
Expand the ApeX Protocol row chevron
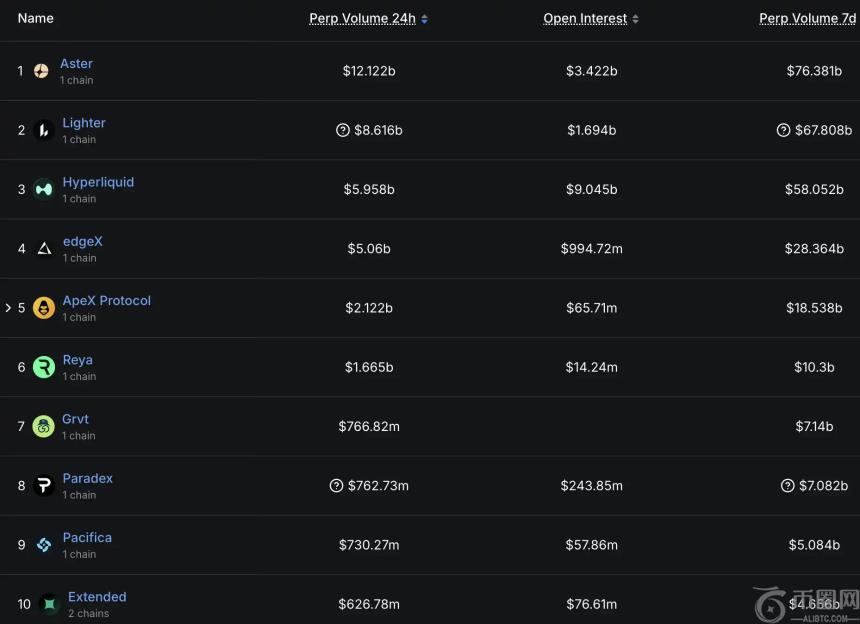point(8,308)
